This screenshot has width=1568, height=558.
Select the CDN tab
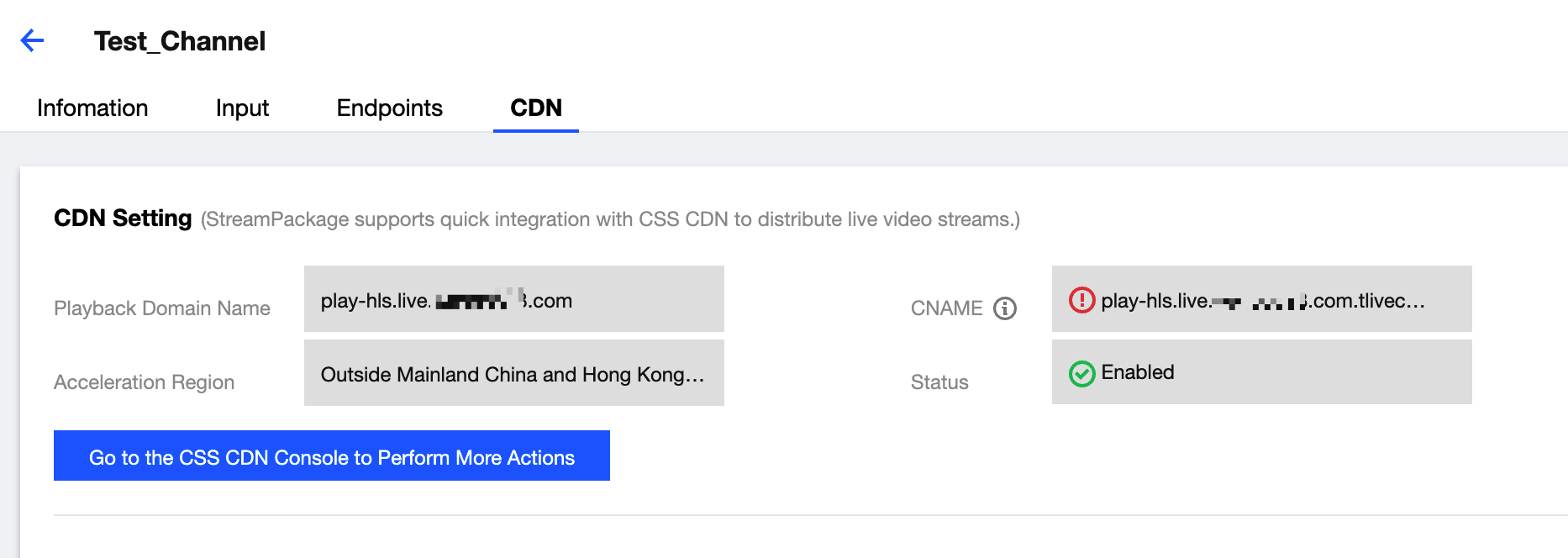[x=535, y=108]
